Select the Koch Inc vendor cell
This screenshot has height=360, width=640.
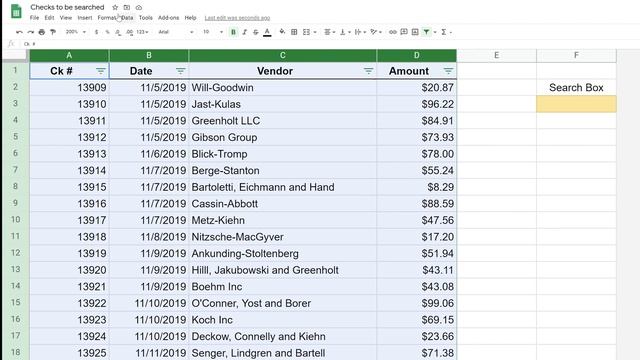(282, 320)
